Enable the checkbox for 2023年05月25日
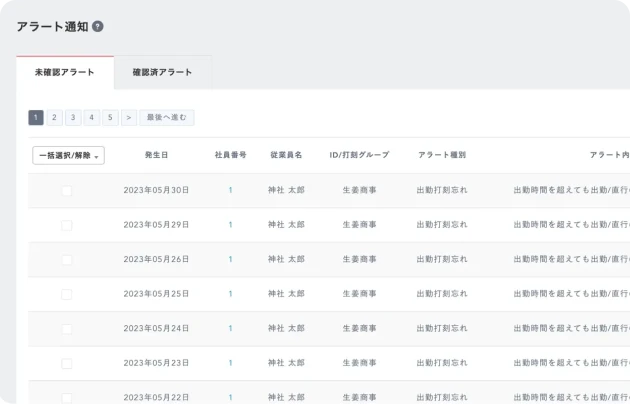This screenshot has height=404, width=630. click(66, 294)
